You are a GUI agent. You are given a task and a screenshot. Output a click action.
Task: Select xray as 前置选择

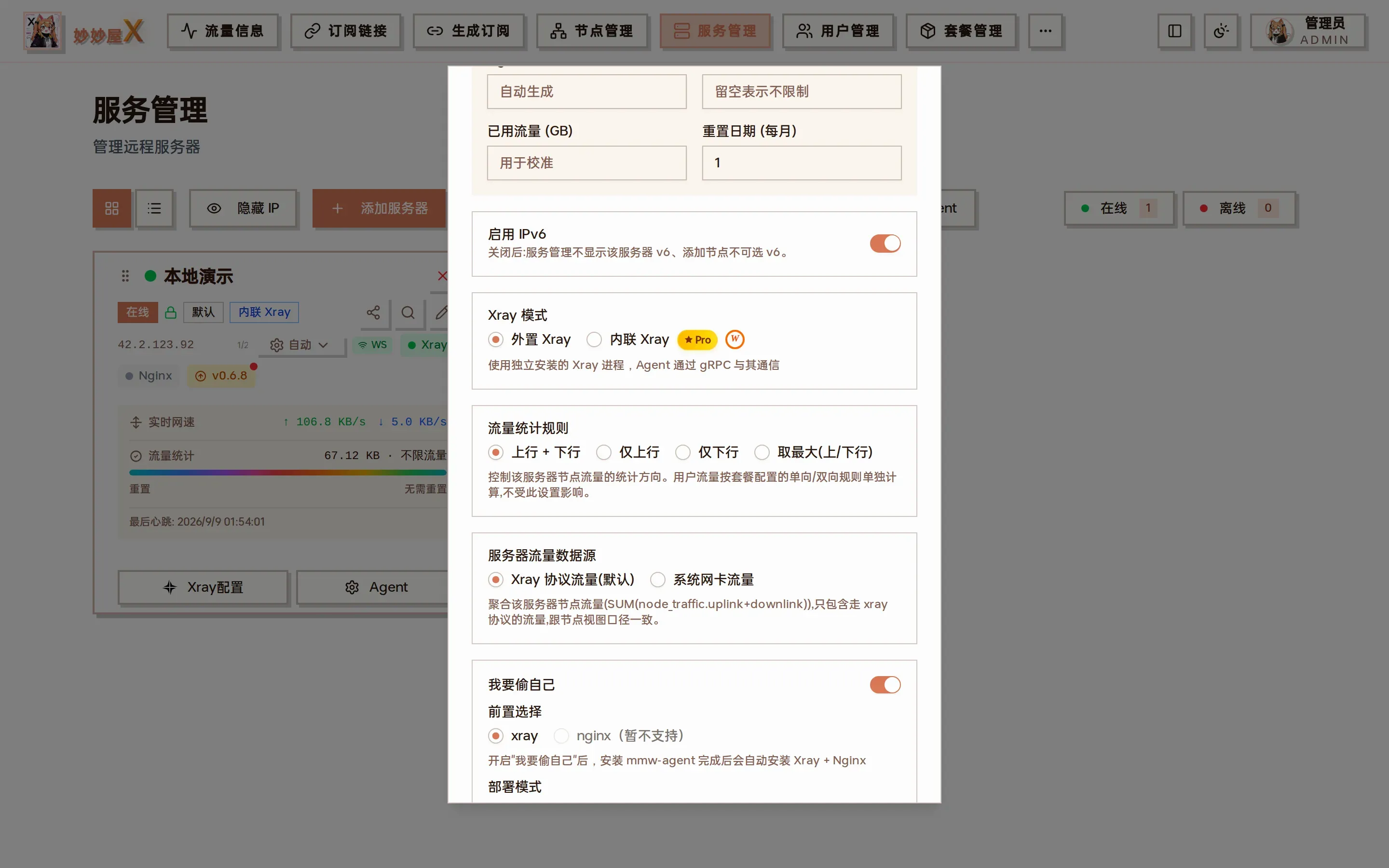[496, 736]
